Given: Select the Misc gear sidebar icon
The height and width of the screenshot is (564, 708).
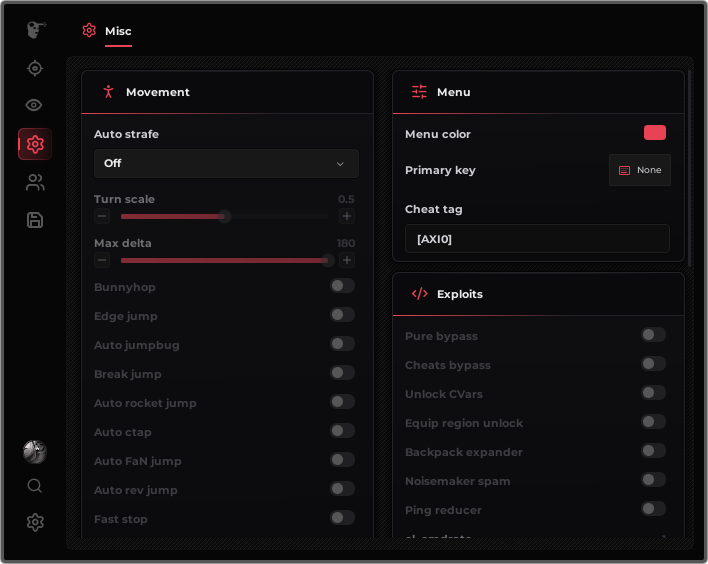Looking at the screenshot, I should point(35,144).
